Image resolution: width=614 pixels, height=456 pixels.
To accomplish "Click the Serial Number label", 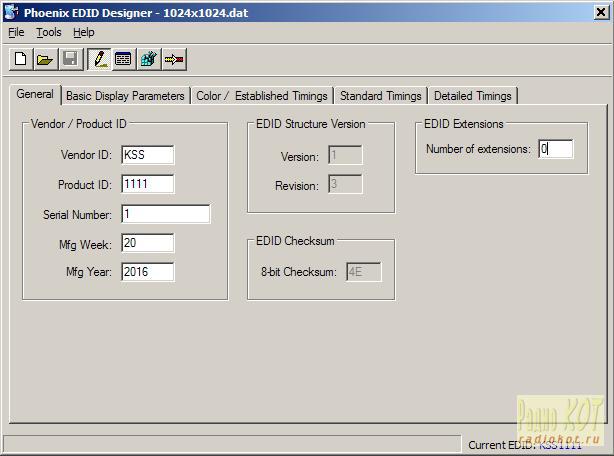I will 78,215.
